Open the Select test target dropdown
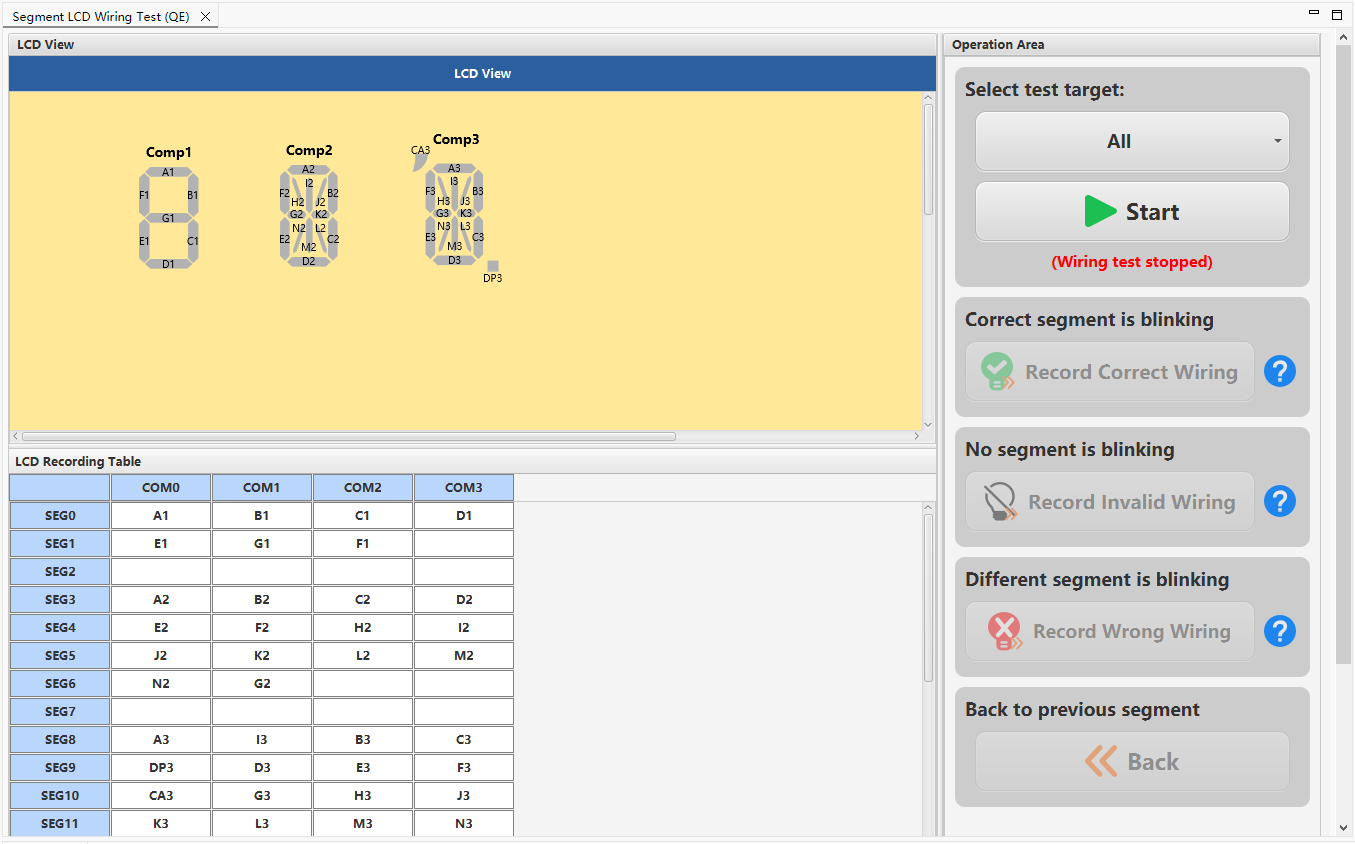 [1132, 142]
